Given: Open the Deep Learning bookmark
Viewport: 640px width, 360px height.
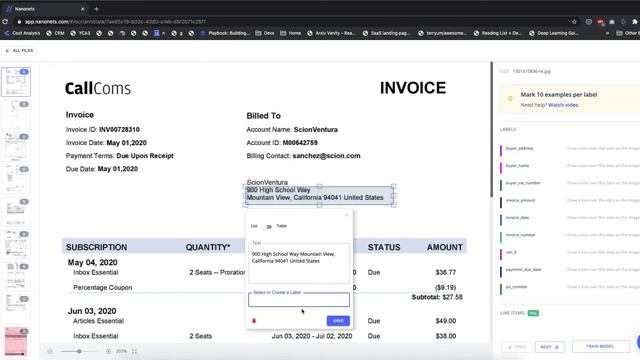Looking at the screenshot, I should point(554,33).
